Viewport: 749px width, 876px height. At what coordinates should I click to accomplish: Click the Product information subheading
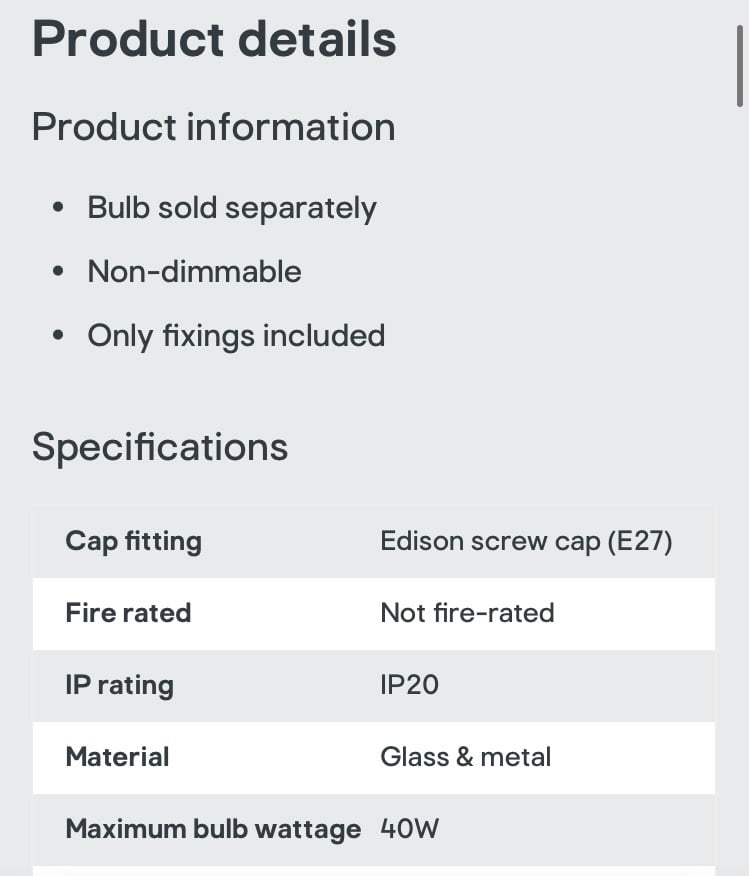(x=213, y=127)
